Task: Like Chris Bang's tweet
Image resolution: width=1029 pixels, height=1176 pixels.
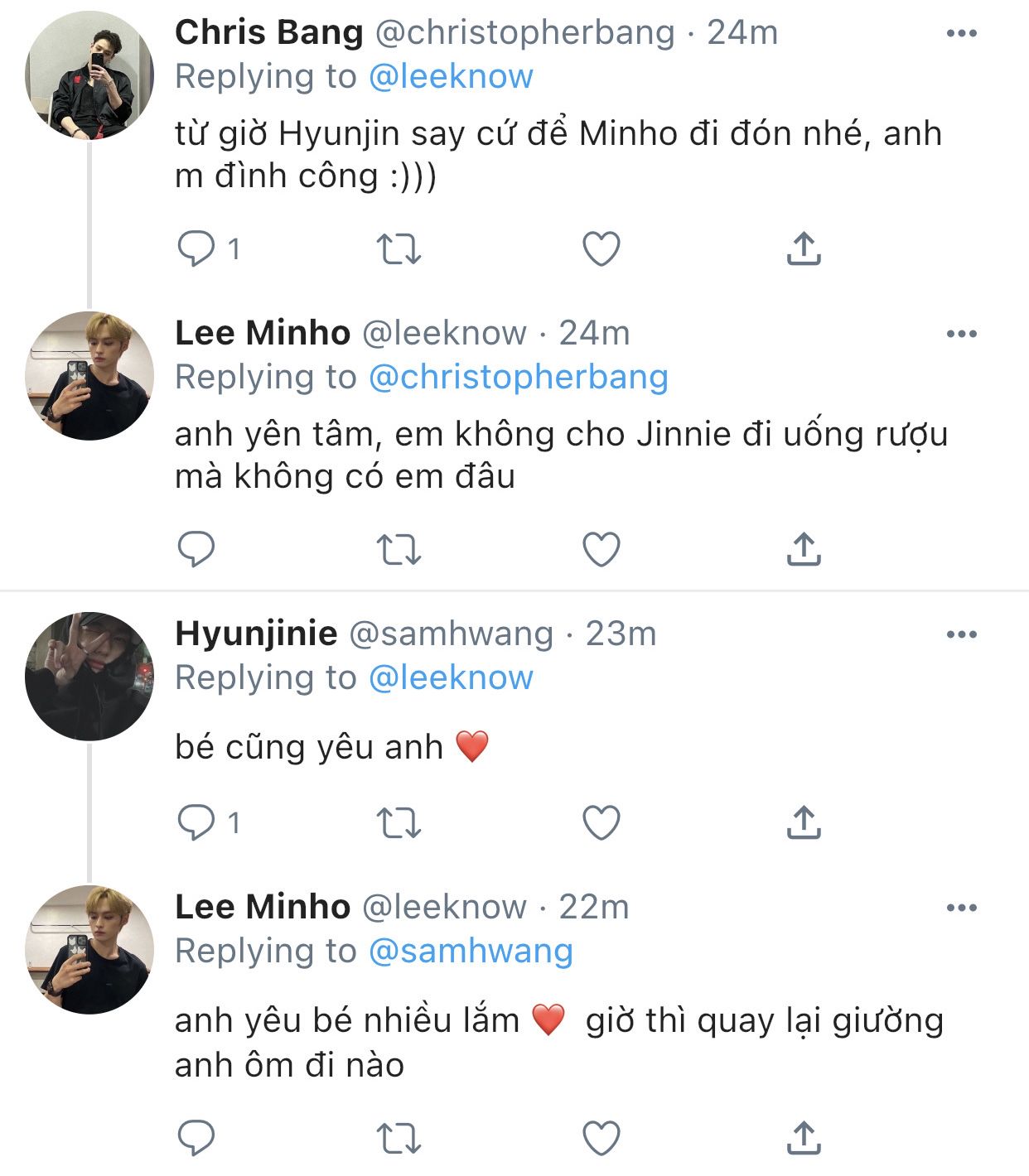Action: coord(601,248)
